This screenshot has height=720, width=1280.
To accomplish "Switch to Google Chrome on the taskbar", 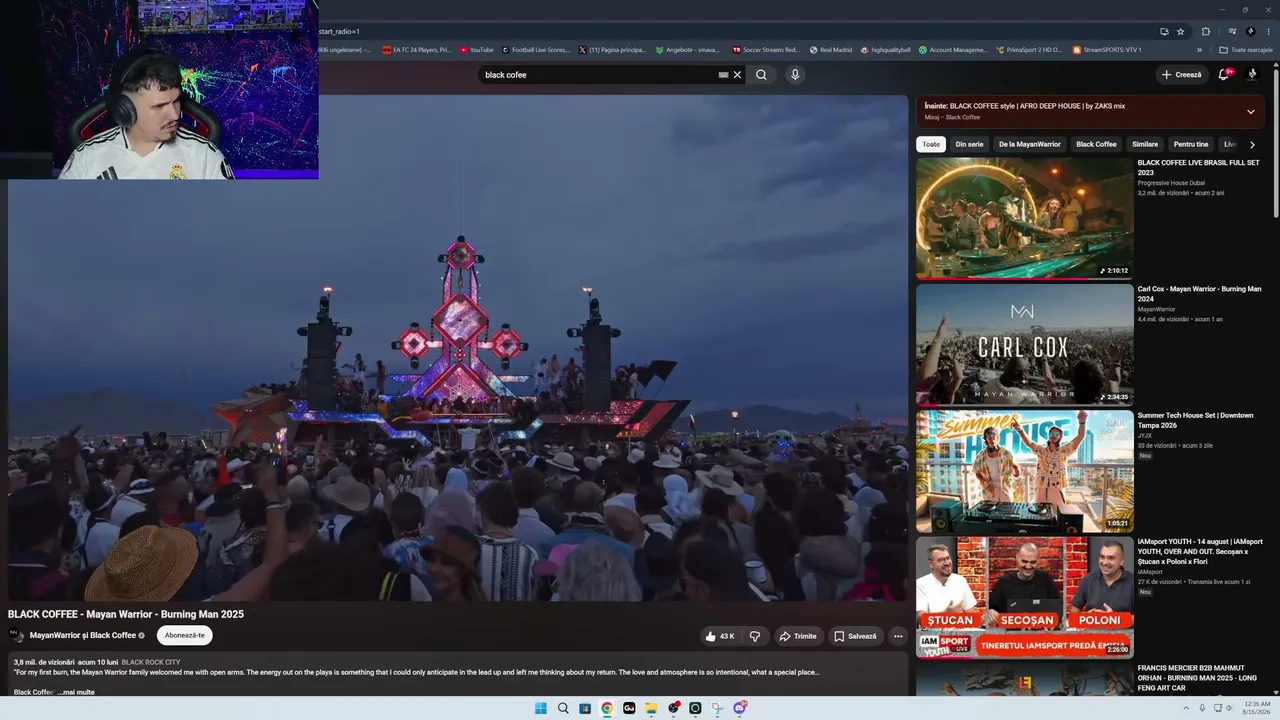I will click(x=607, y=708).
